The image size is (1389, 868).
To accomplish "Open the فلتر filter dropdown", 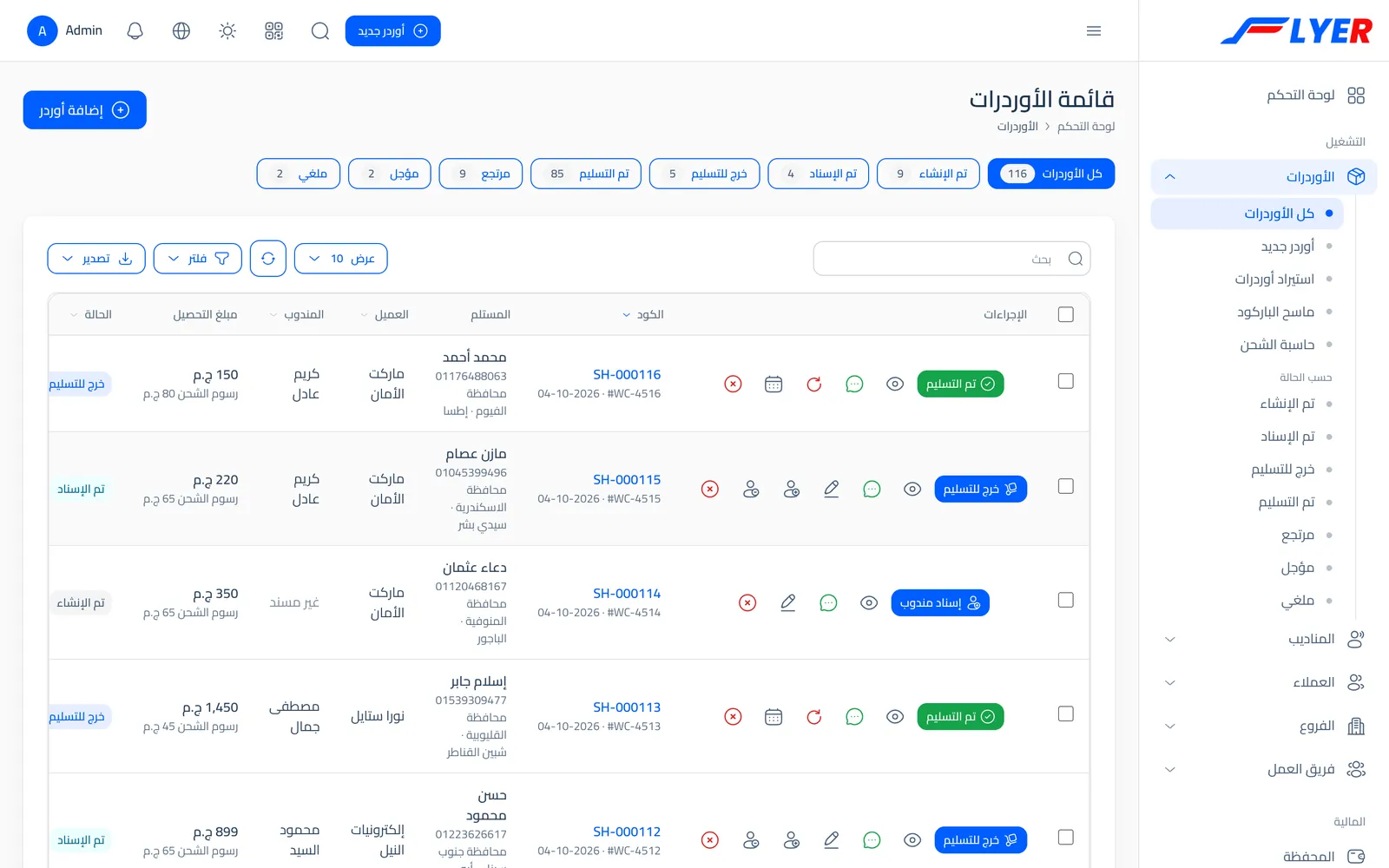I will tap(198, 259).
